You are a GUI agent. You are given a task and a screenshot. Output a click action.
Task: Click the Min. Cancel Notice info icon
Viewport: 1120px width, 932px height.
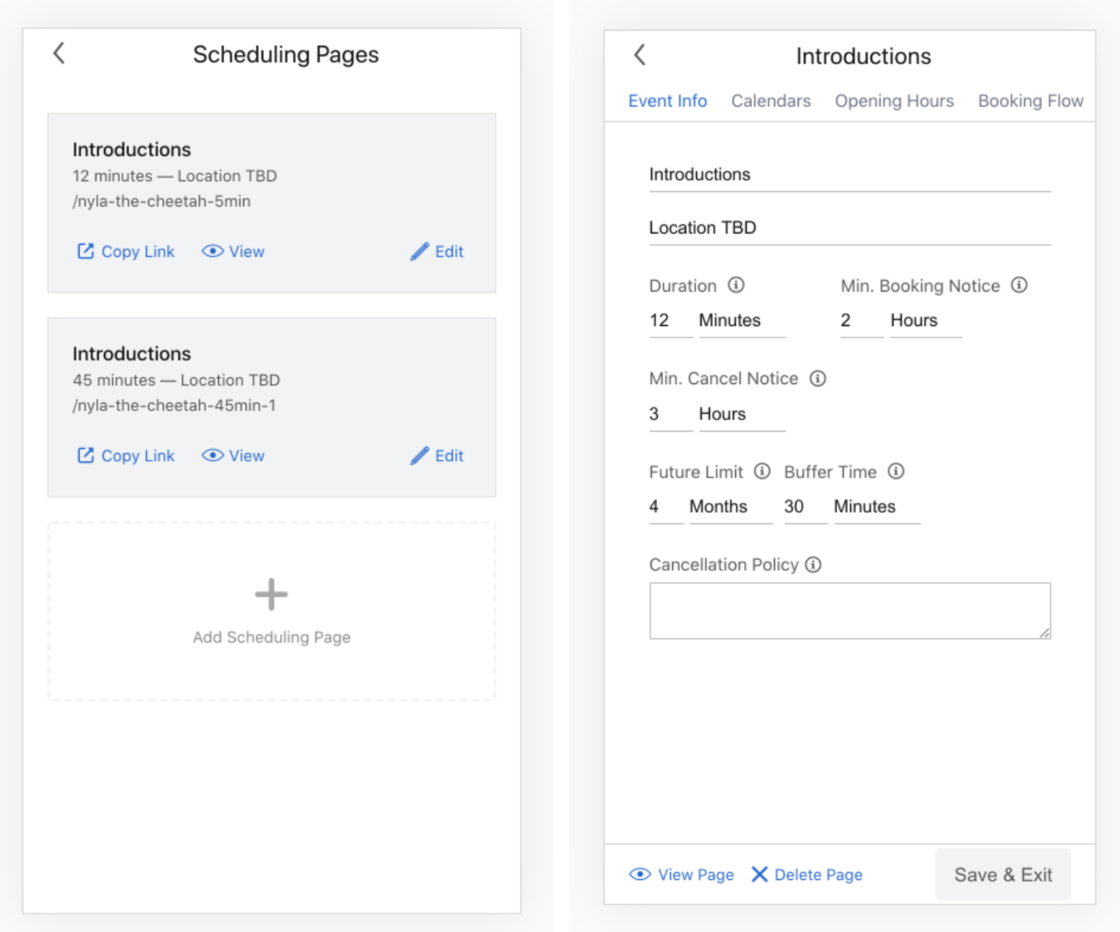(x=818, y=378)
